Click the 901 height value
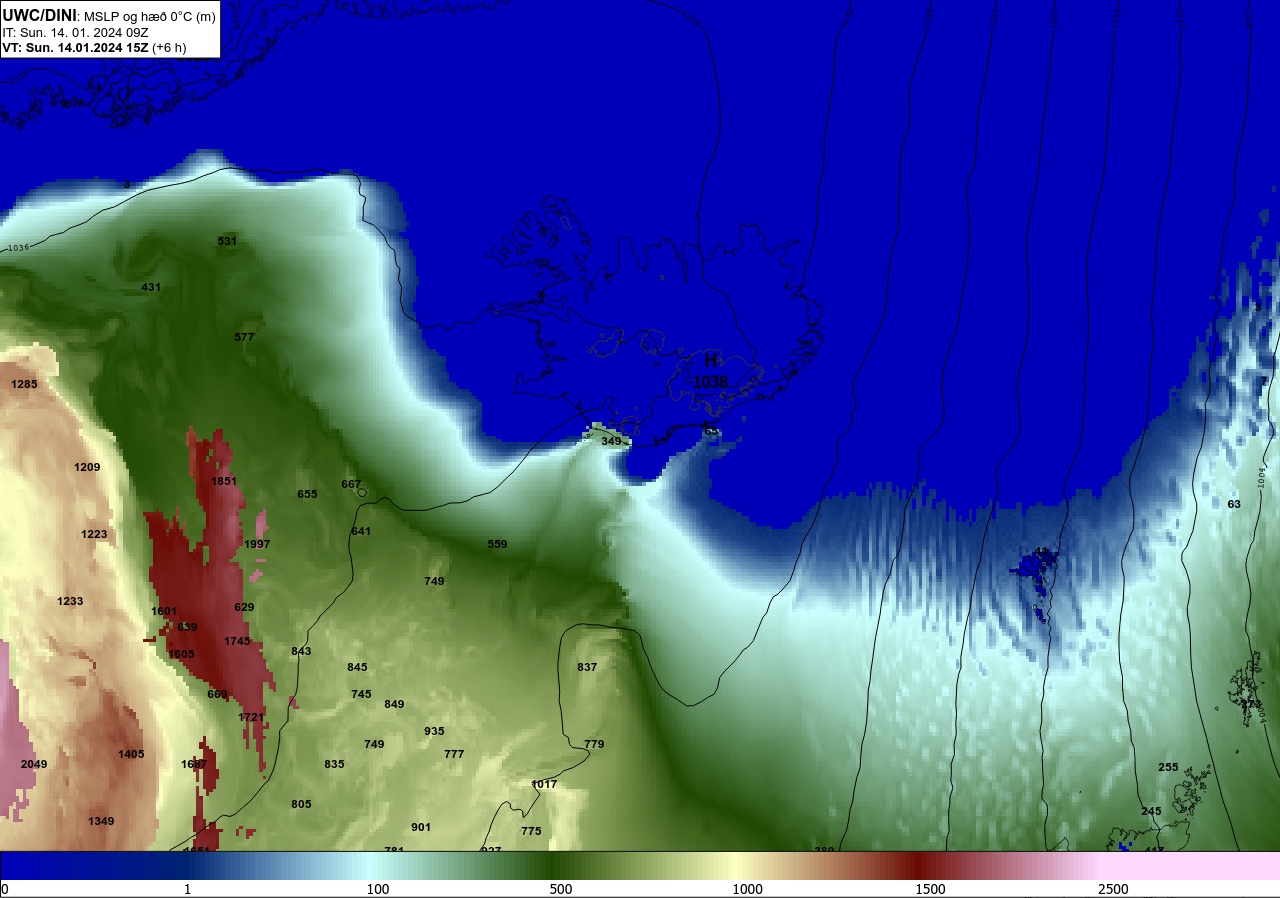 [x=421, y=827]
